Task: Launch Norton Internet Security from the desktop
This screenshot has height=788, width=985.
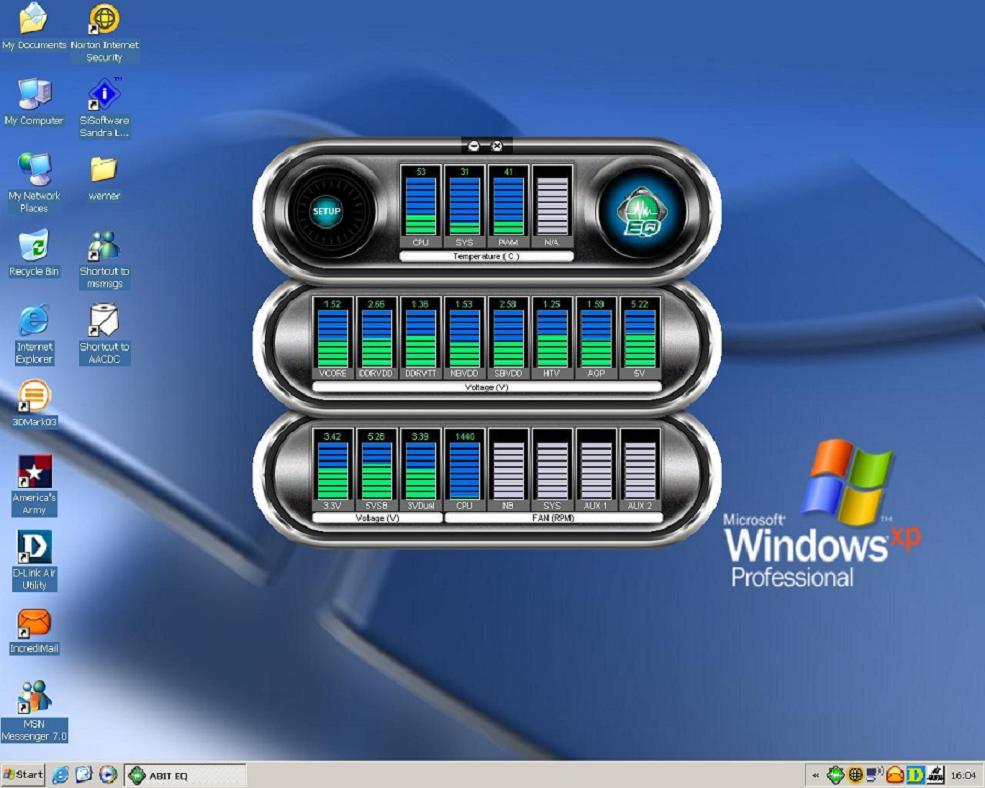Action: pyautogui.click(x=104, y=33)
